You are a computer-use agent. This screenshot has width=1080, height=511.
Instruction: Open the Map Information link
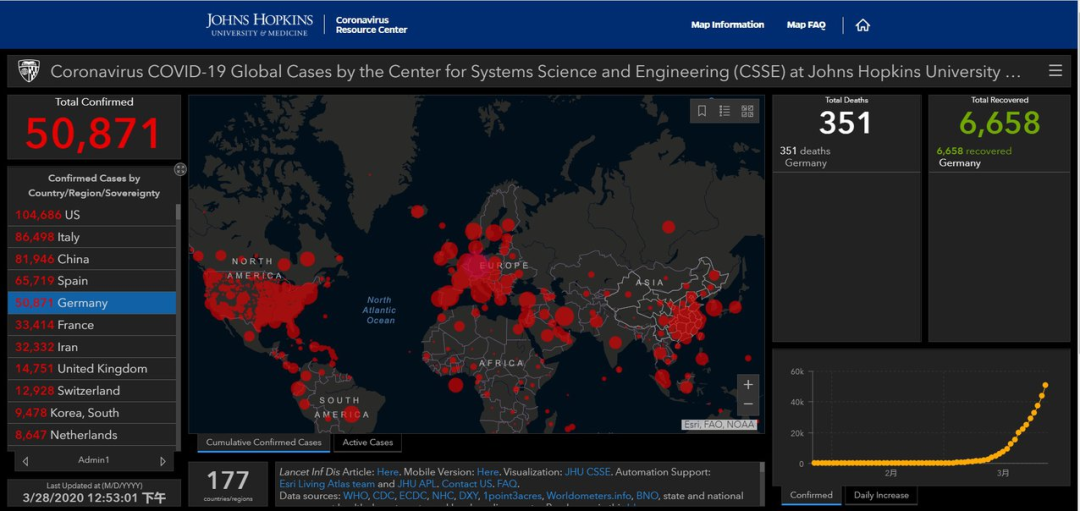click(727, 25)
